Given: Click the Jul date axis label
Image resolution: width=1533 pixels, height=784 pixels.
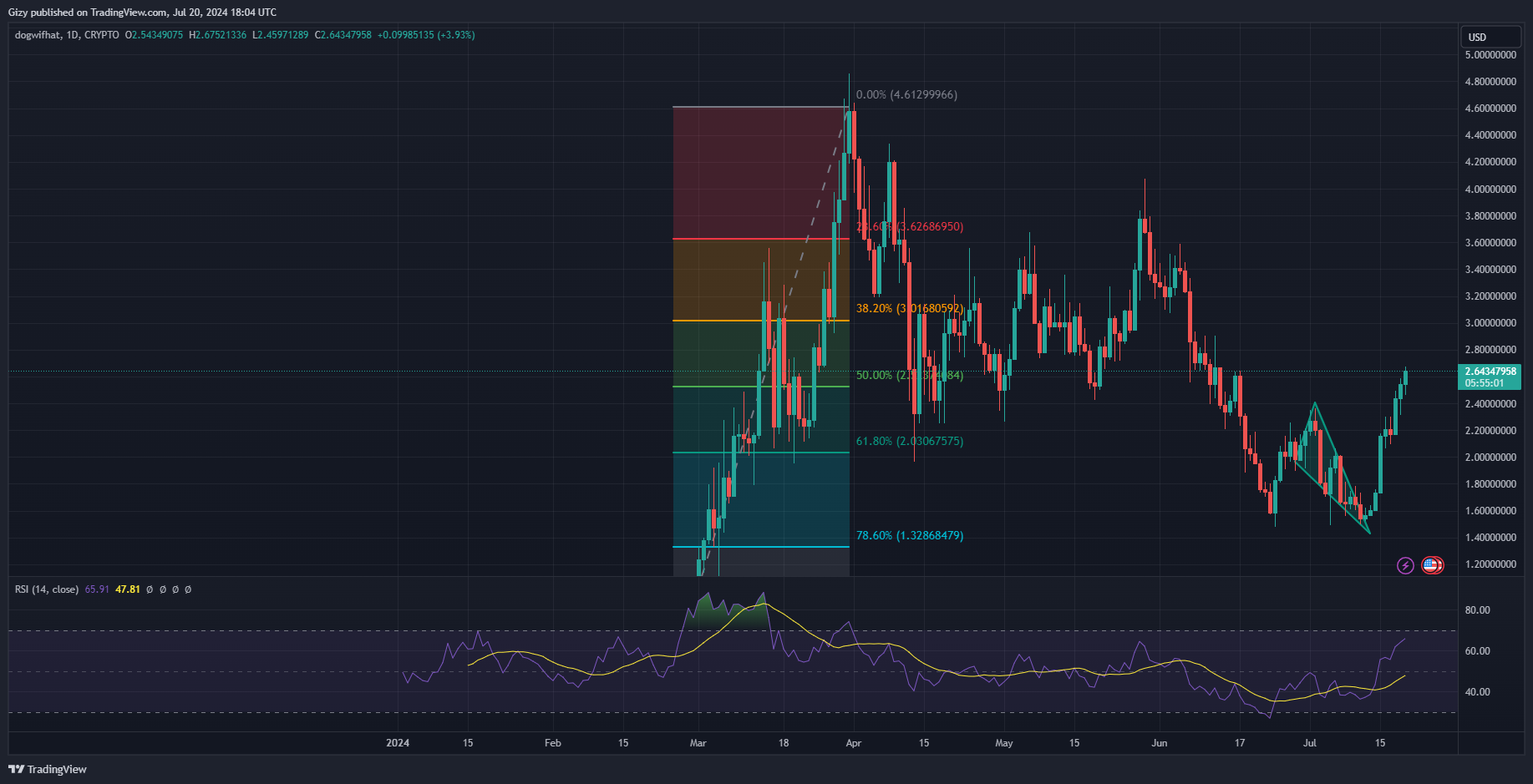Looking at the screenshot, I should (1310, 743).
